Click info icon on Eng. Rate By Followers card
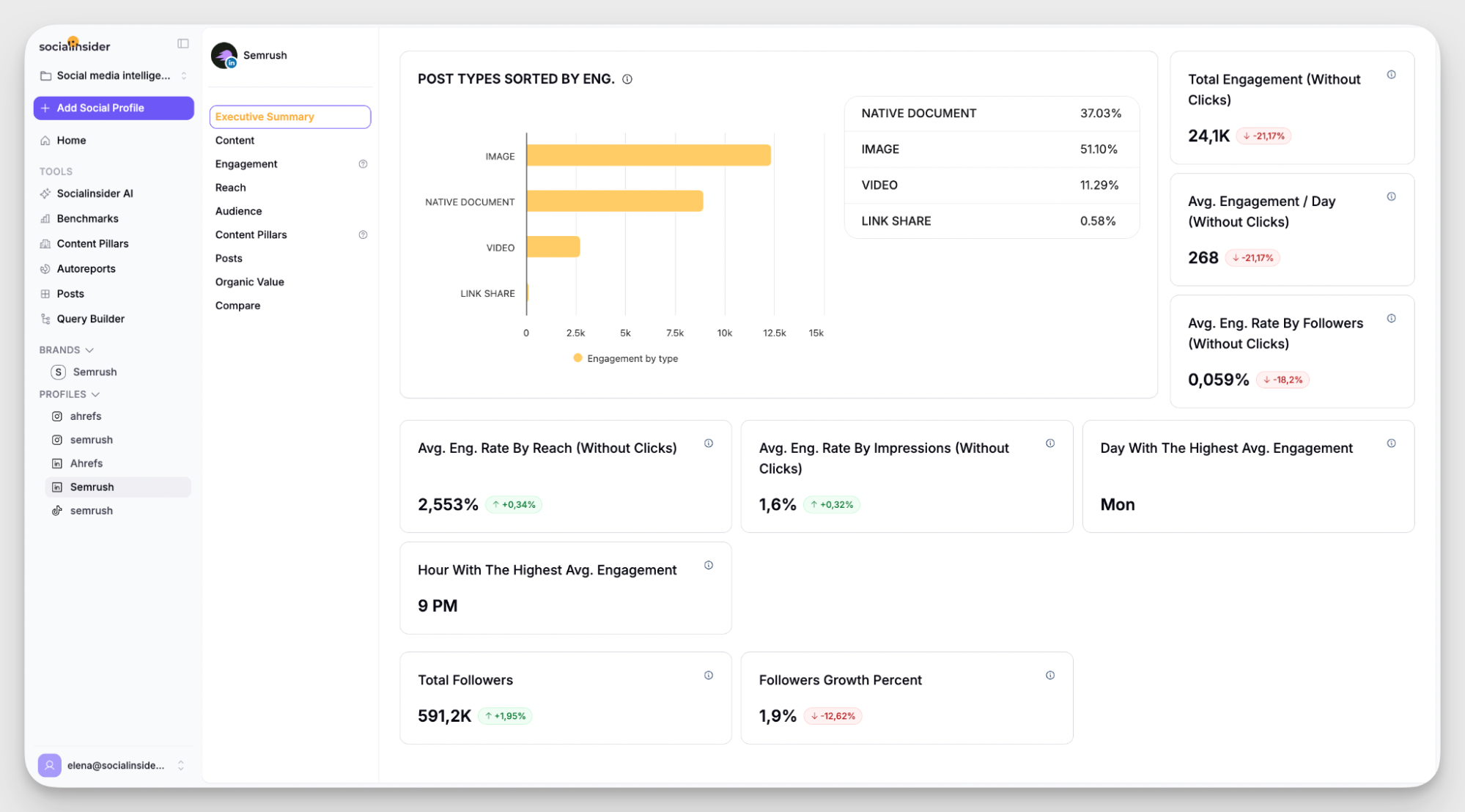 1391,319
